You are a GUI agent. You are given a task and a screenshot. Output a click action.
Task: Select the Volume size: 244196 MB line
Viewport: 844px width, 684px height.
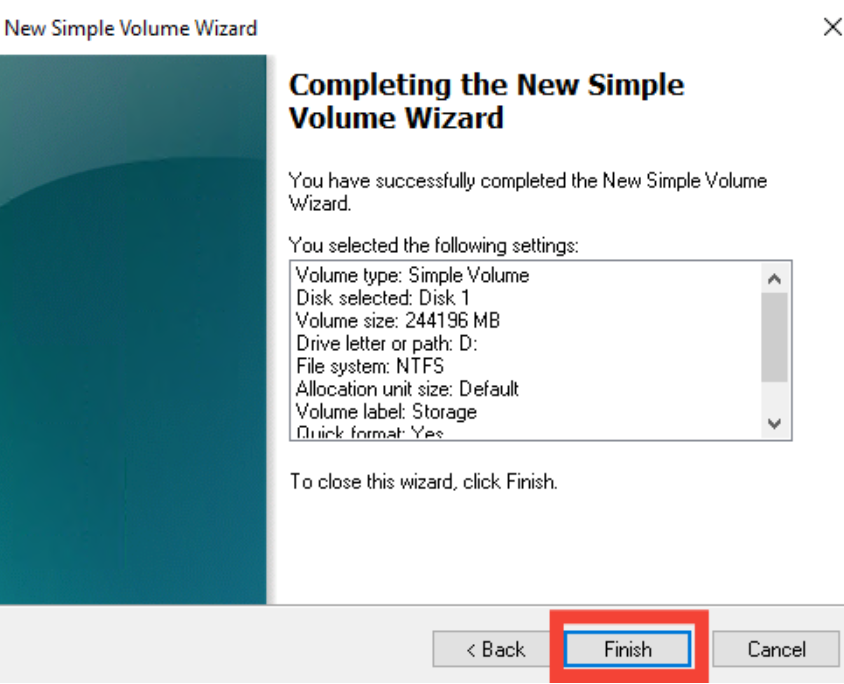(398, 321)
